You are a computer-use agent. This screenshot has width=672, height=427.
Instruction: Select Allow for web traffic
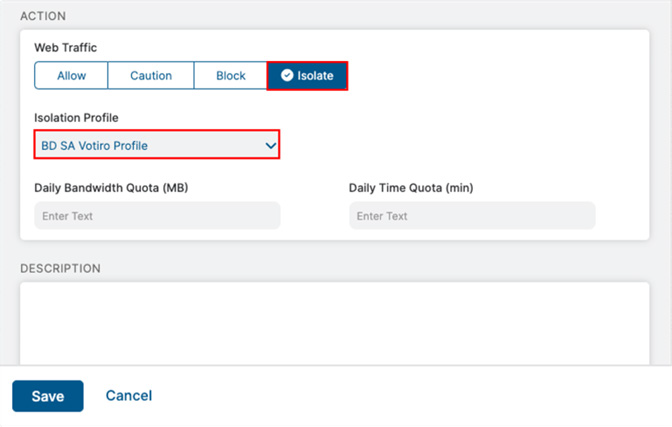pos(71,75)
